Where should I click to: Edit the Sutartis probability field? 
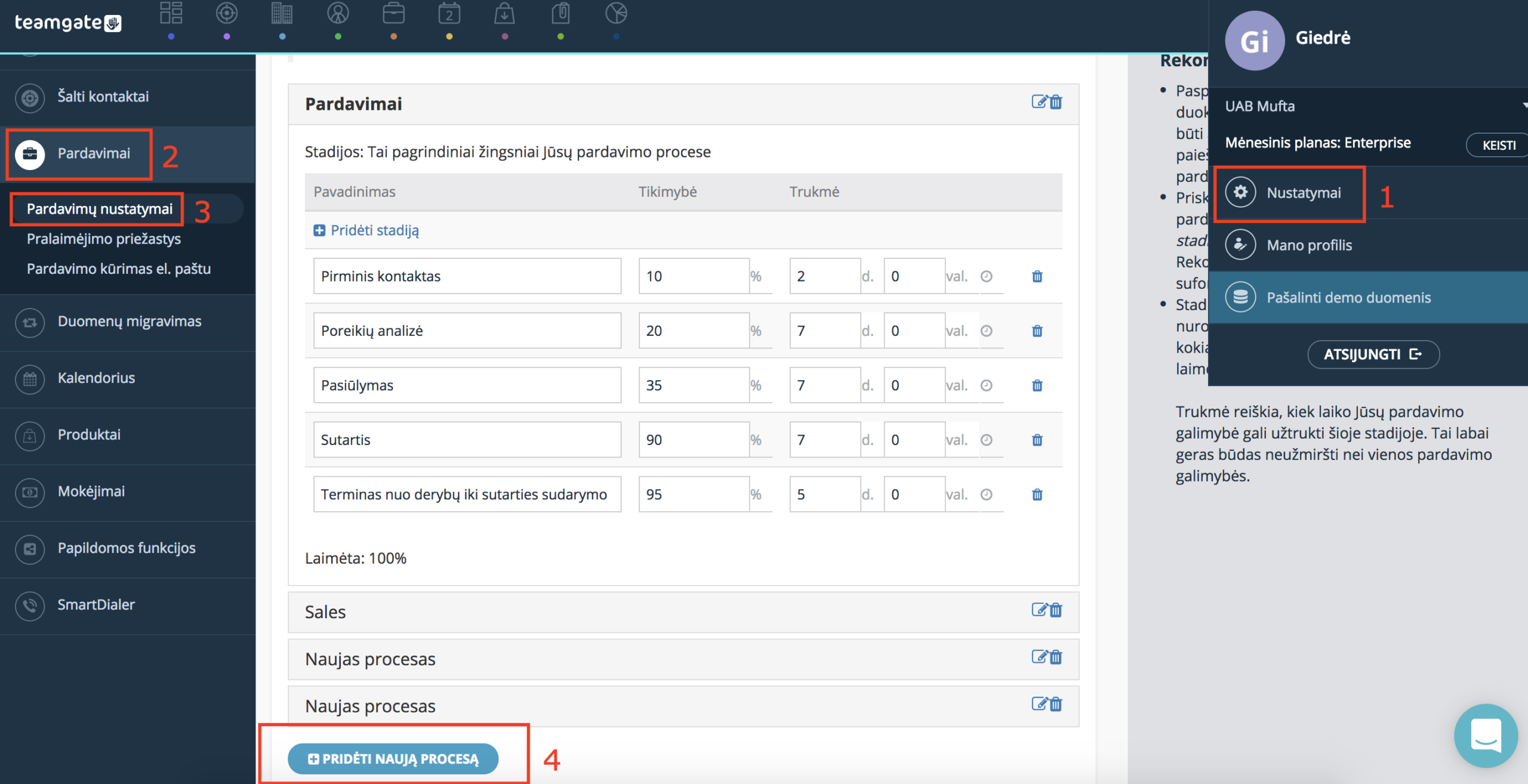pyautogui.click(x=694, y=440)
